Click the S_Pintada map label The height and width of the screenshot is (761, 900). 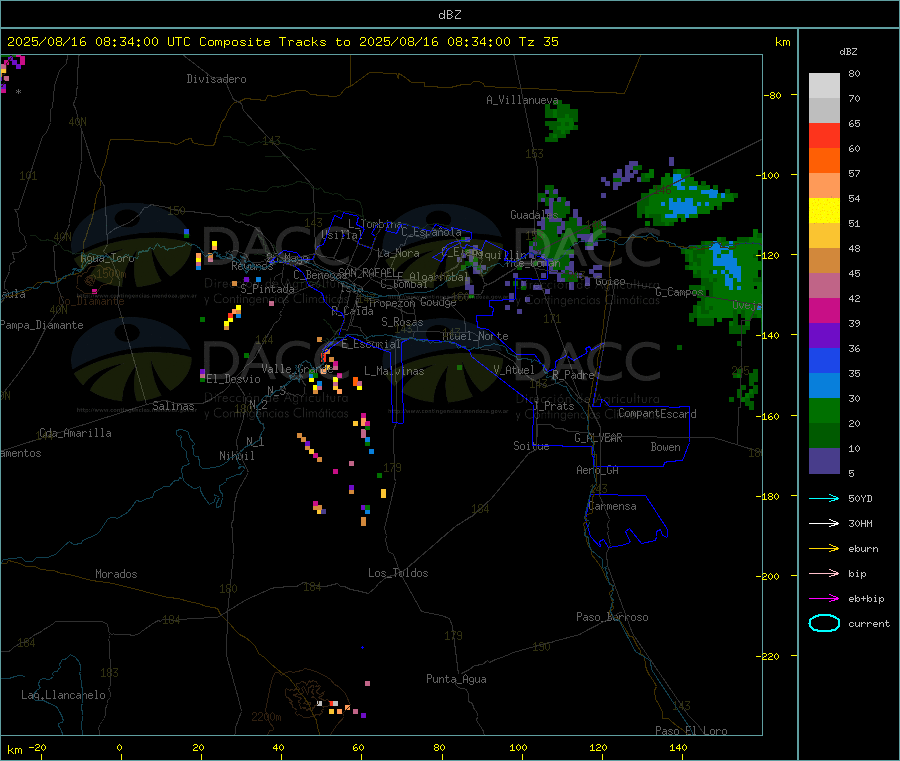(267, 289)
